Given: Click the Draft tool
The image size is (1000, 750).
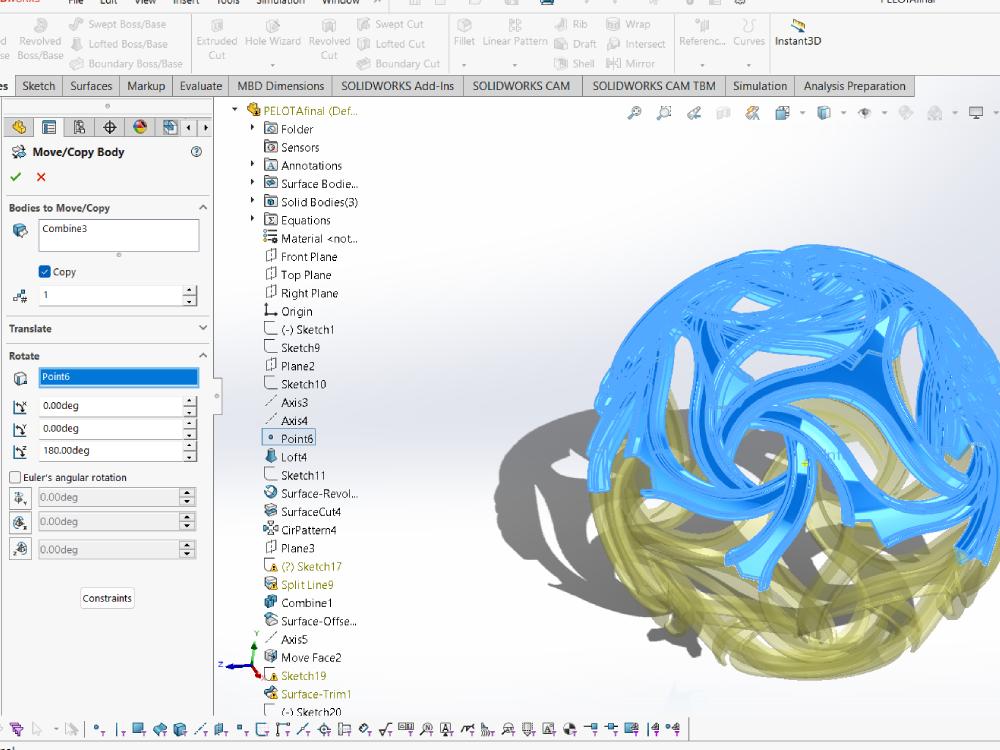Looking at the screenshot, I should point(576,43).
